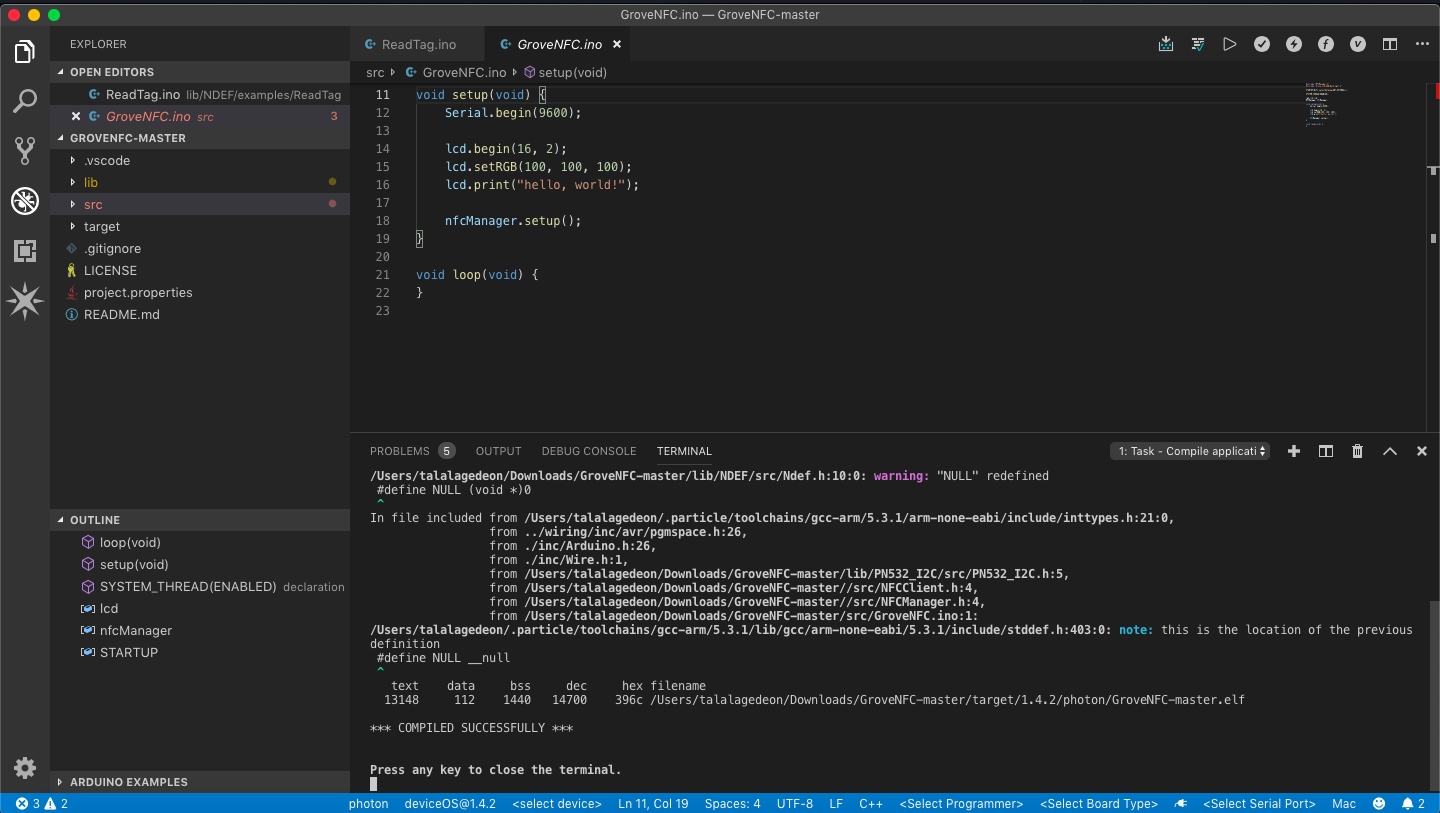Click Select Serial Port in status bar
Viewport: 1440px width, 813px height.
pos(1259,804)
